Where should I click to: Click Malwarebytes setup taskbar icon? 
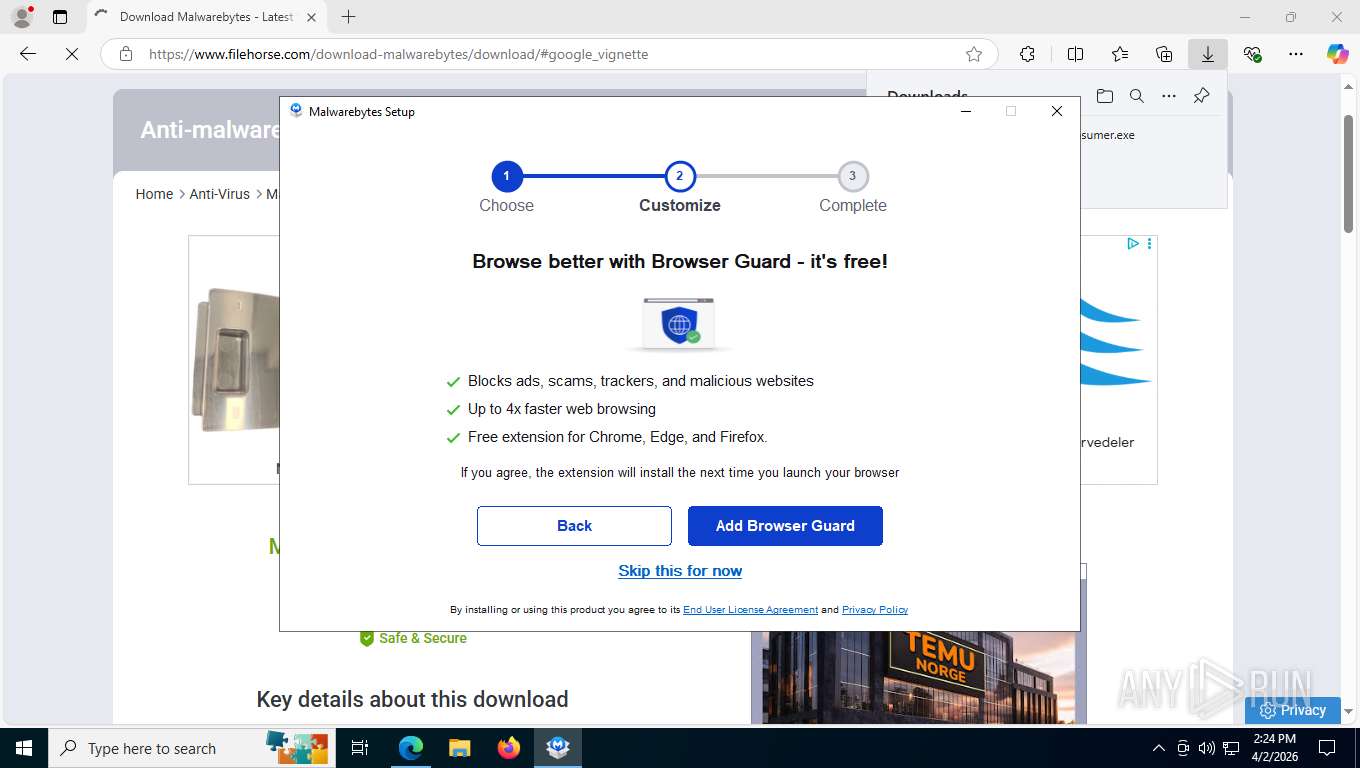coord(558,748)
